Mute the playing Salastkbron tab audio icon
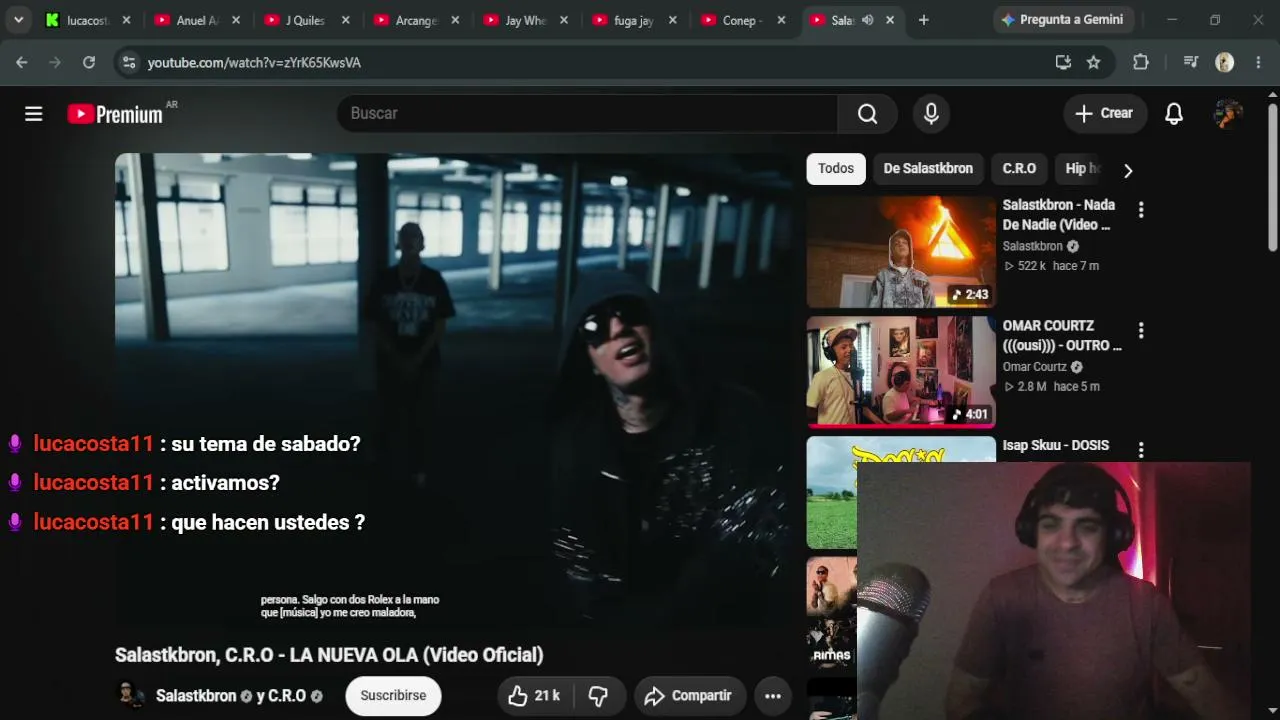Image resolution: width=1280 pixels, height=720 pixels. pos(867,20)
